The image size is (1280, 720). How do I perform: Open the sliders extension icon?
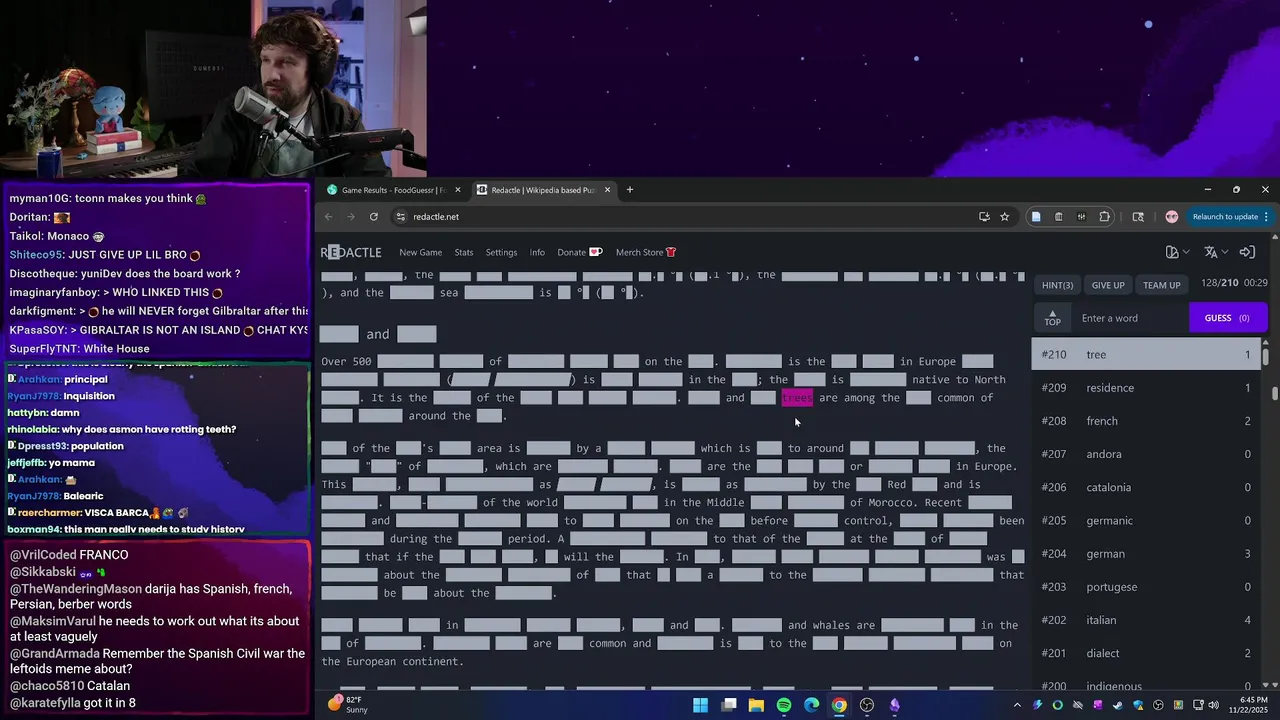(1081, 217)
